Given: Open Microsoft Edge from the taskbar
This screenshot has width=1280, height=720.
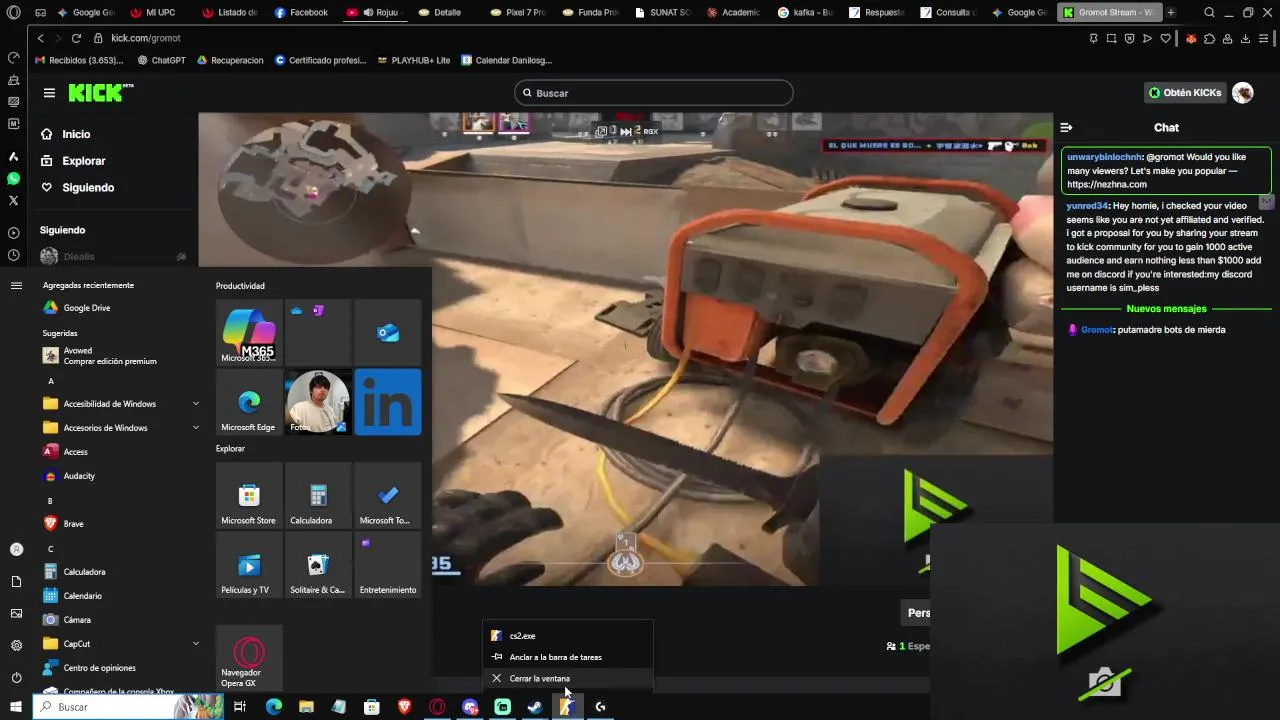Looking at the screenshot, I should [x=273, y=707].
